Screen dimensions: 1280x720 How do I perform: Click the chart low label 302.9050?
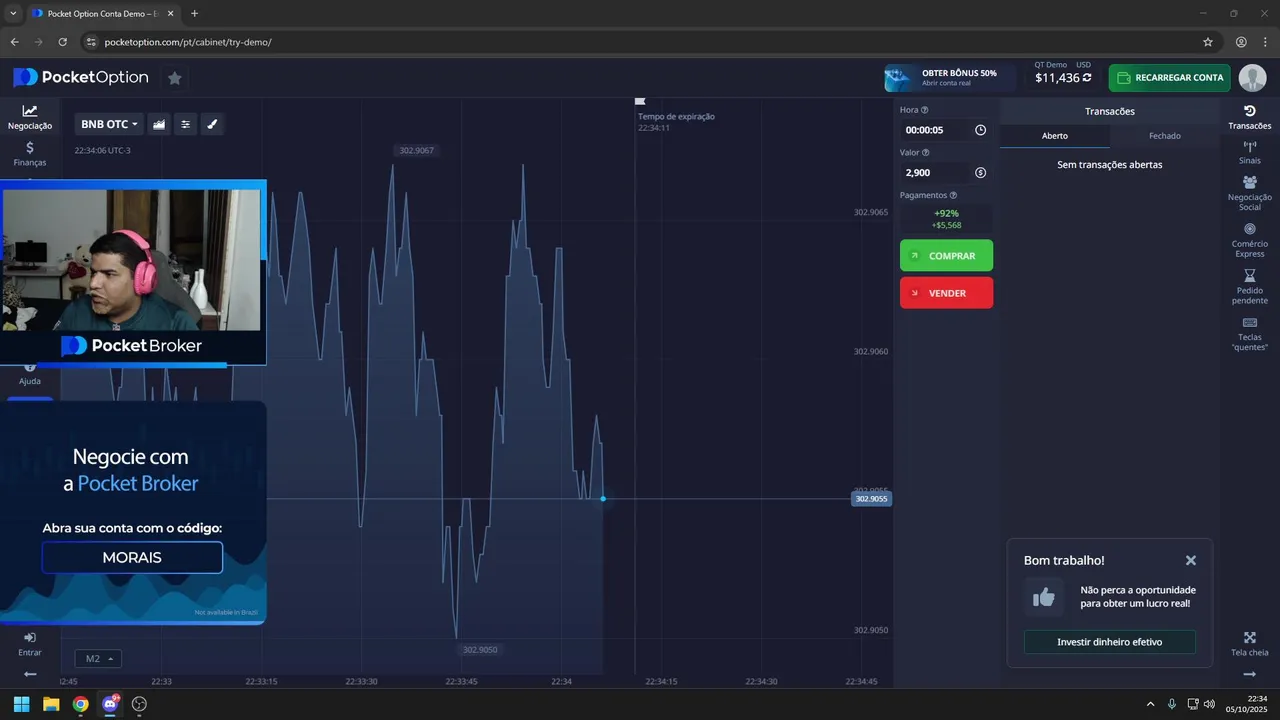[480, 650]
